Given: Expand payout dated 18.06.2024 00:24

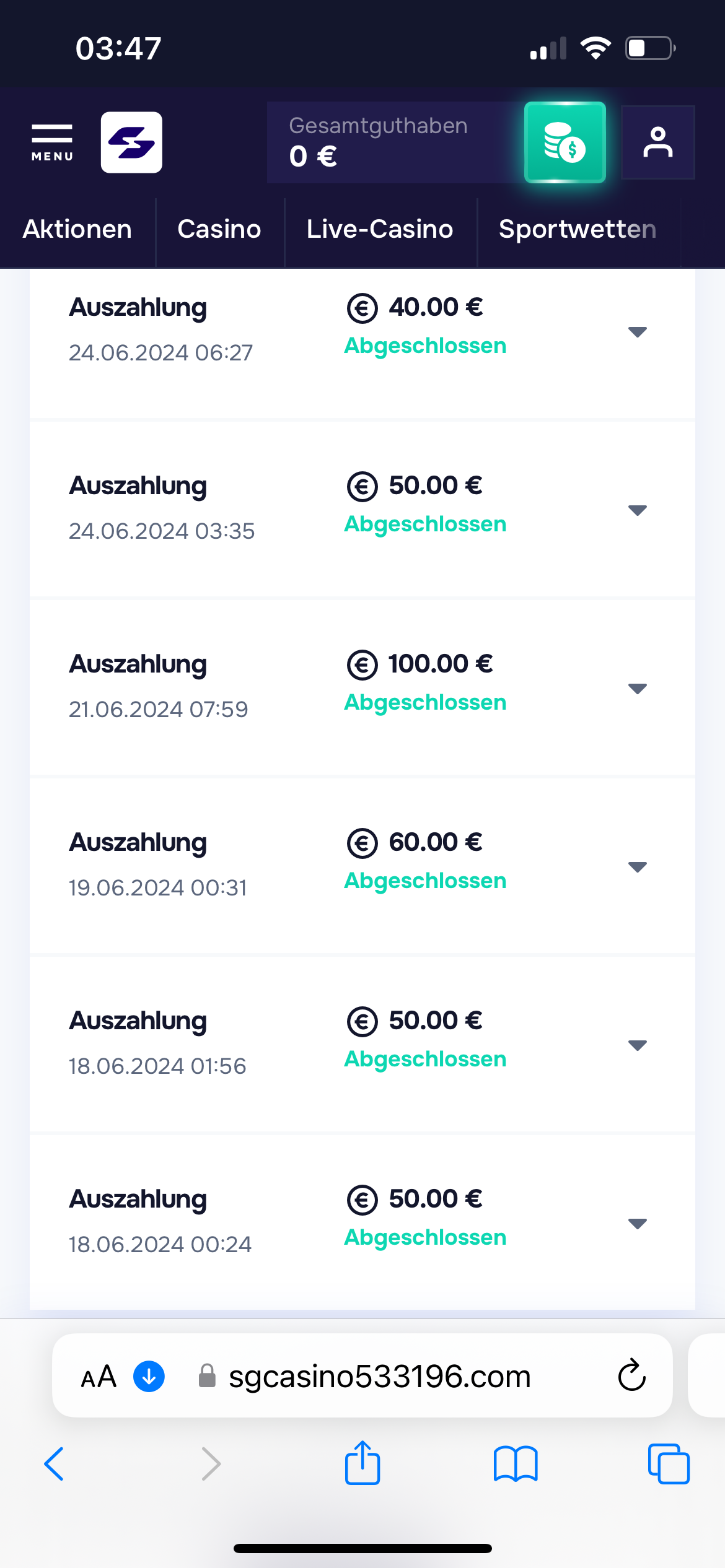Looking at the screenshot, I should point(637,1224).
